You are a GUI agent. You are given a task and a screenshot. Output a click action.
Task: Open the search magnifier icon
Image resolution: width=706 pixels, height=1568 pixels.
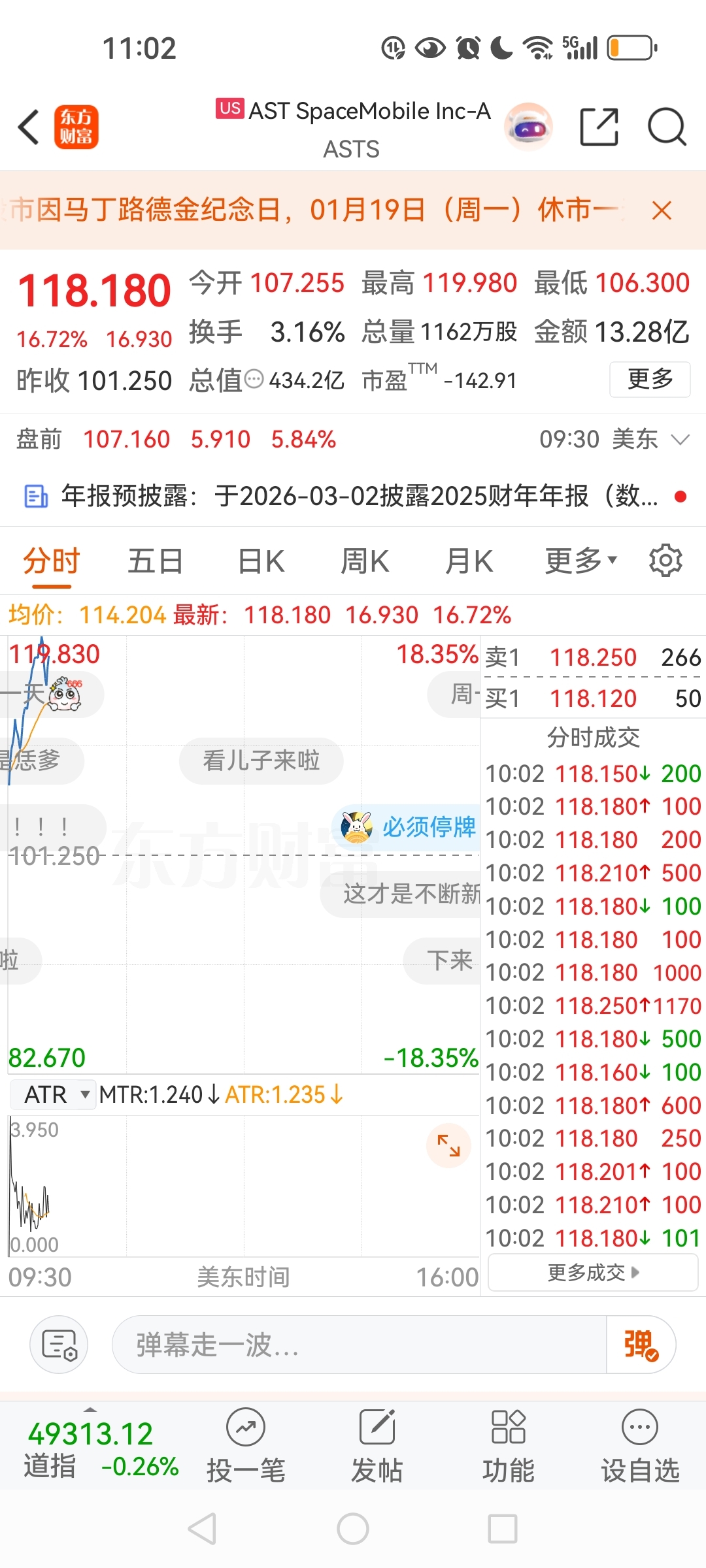667,127
